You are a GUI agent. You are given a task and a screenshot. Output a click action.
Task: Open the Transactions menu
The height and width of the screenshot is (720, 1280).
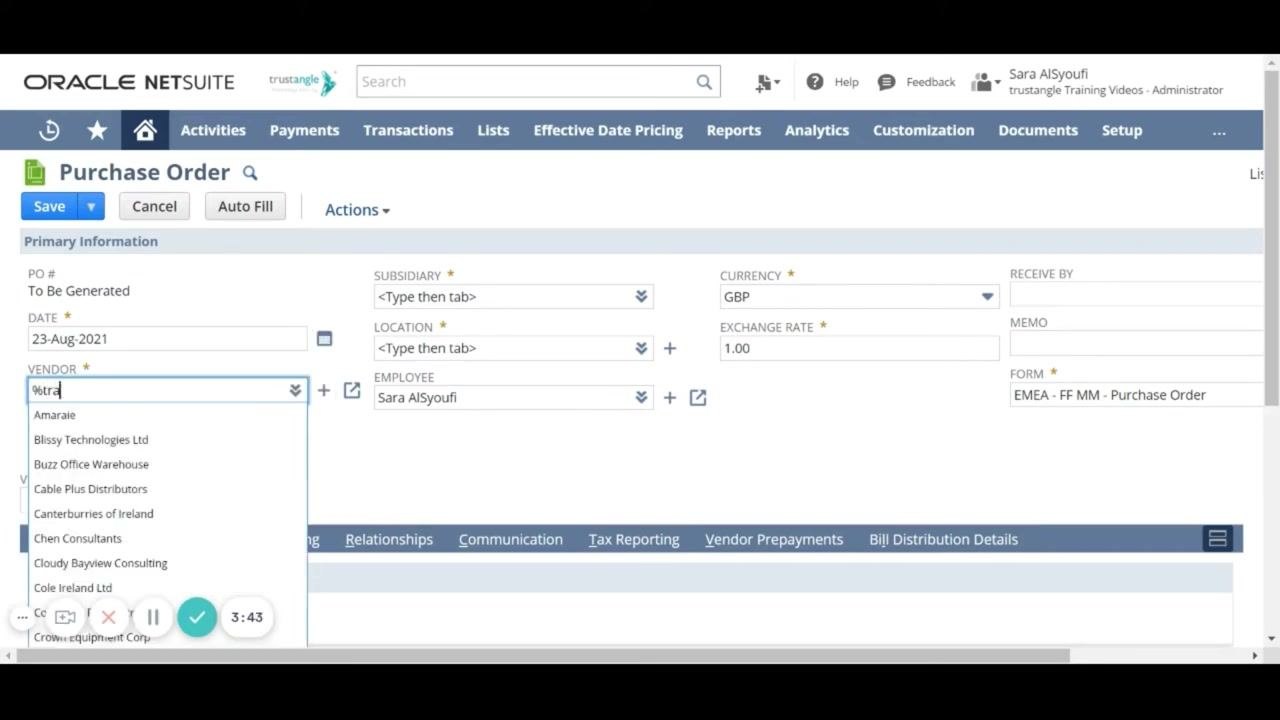(408, 130)
